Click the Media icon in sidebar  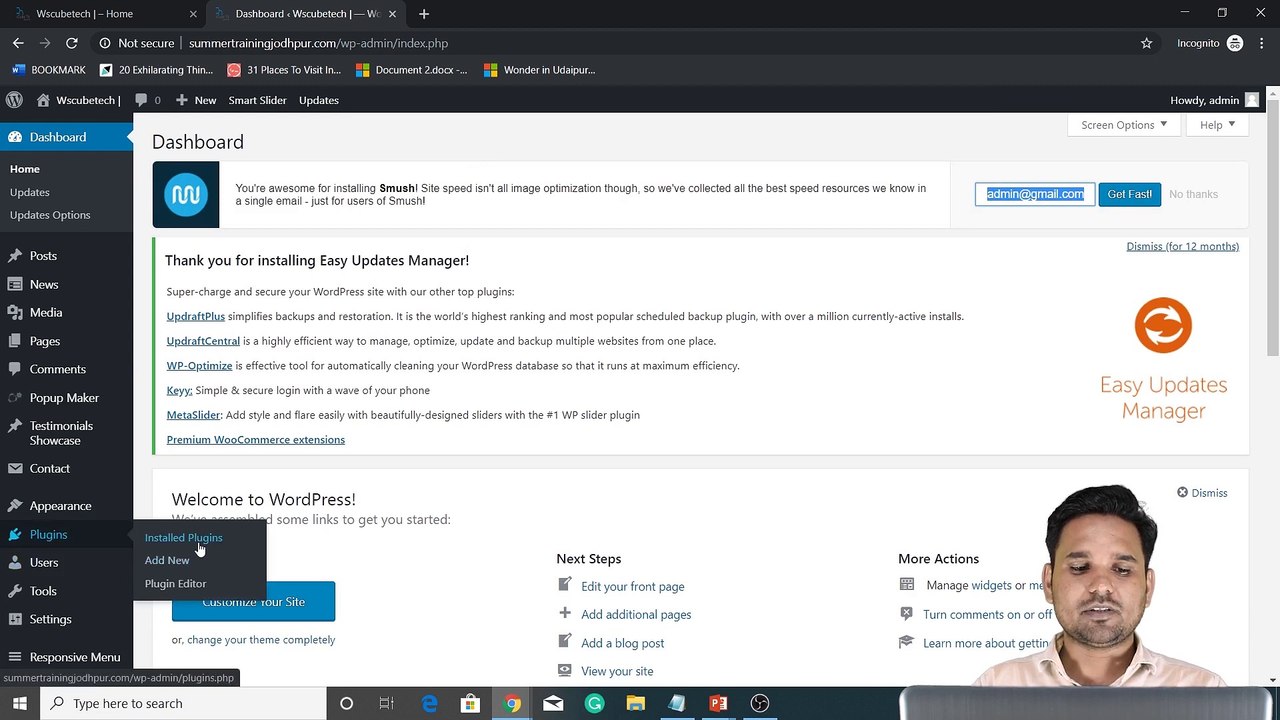tap(15, 313)
